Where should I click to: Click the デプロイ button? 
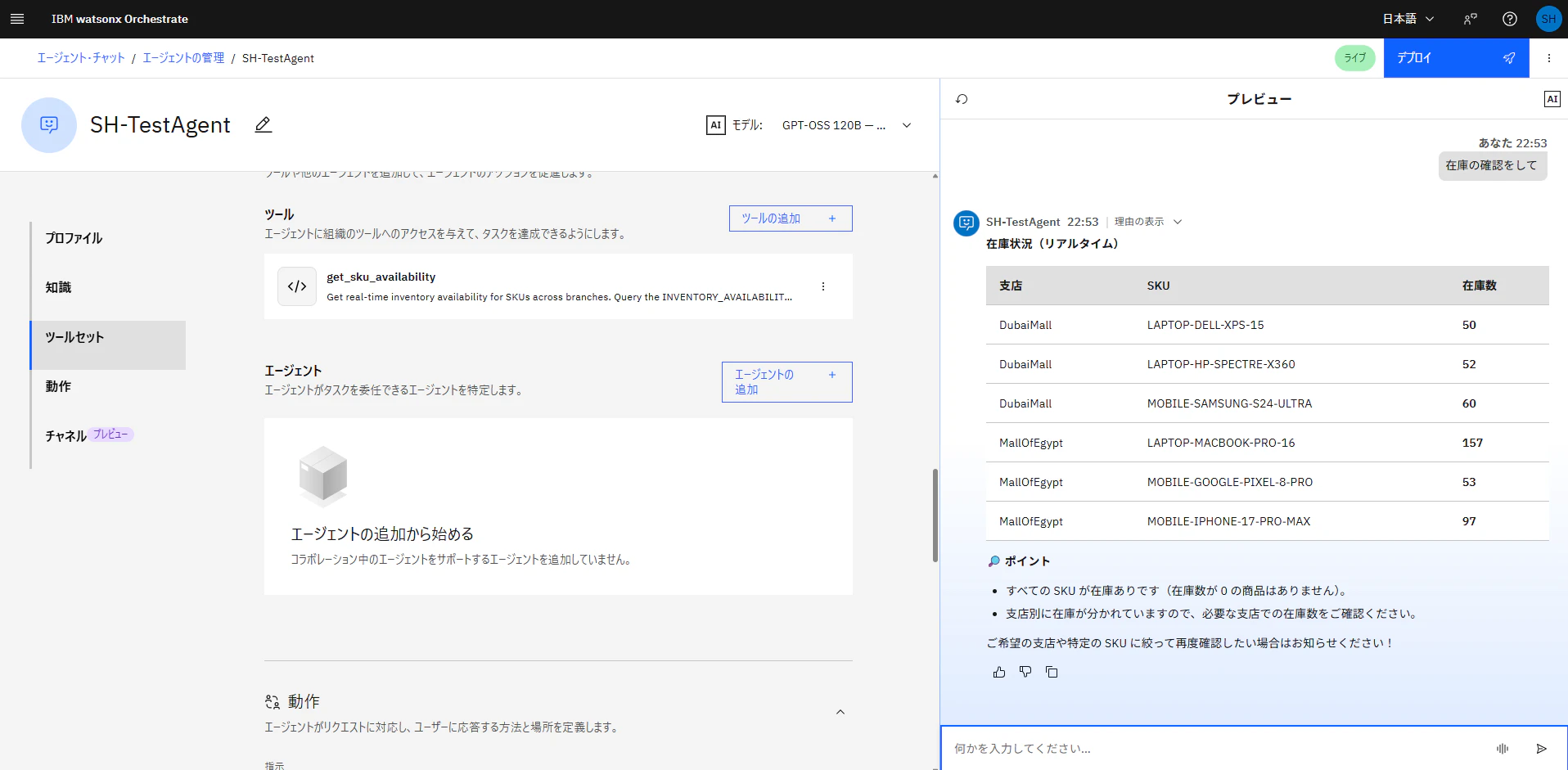click(1456, 58)
